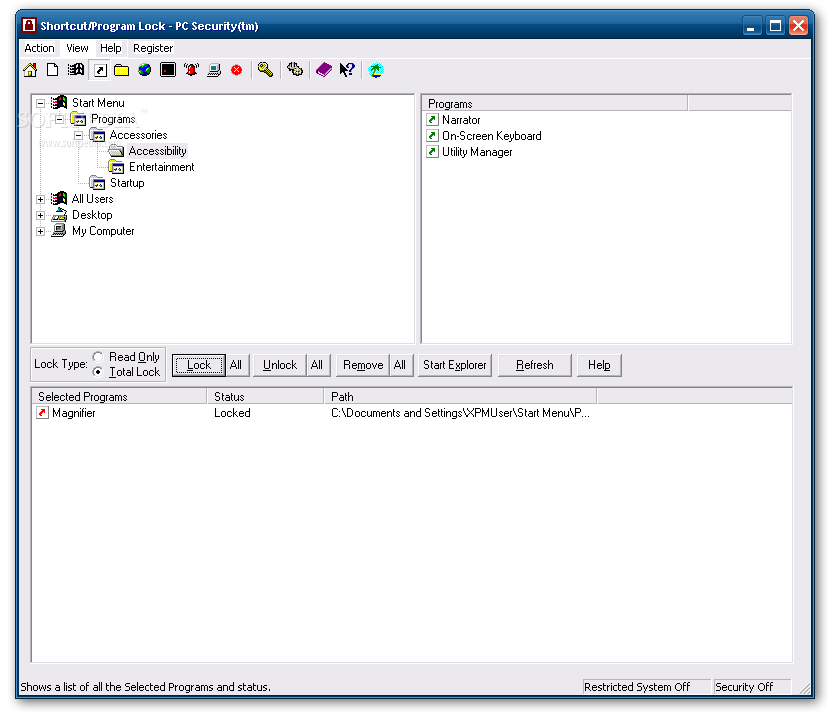Click the Narrator shortcut icon
Viewport: 830px width, 714px height.
(432, 120)
